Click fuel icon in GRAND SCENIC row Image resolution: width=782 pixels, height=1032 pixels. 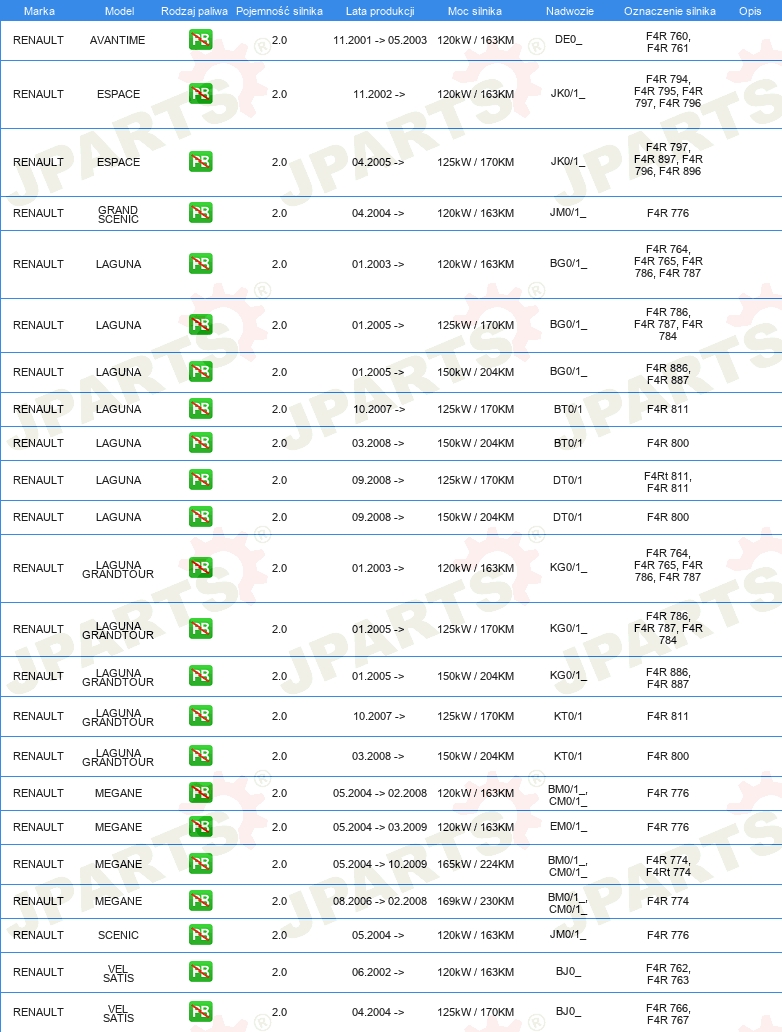[201, 213]
